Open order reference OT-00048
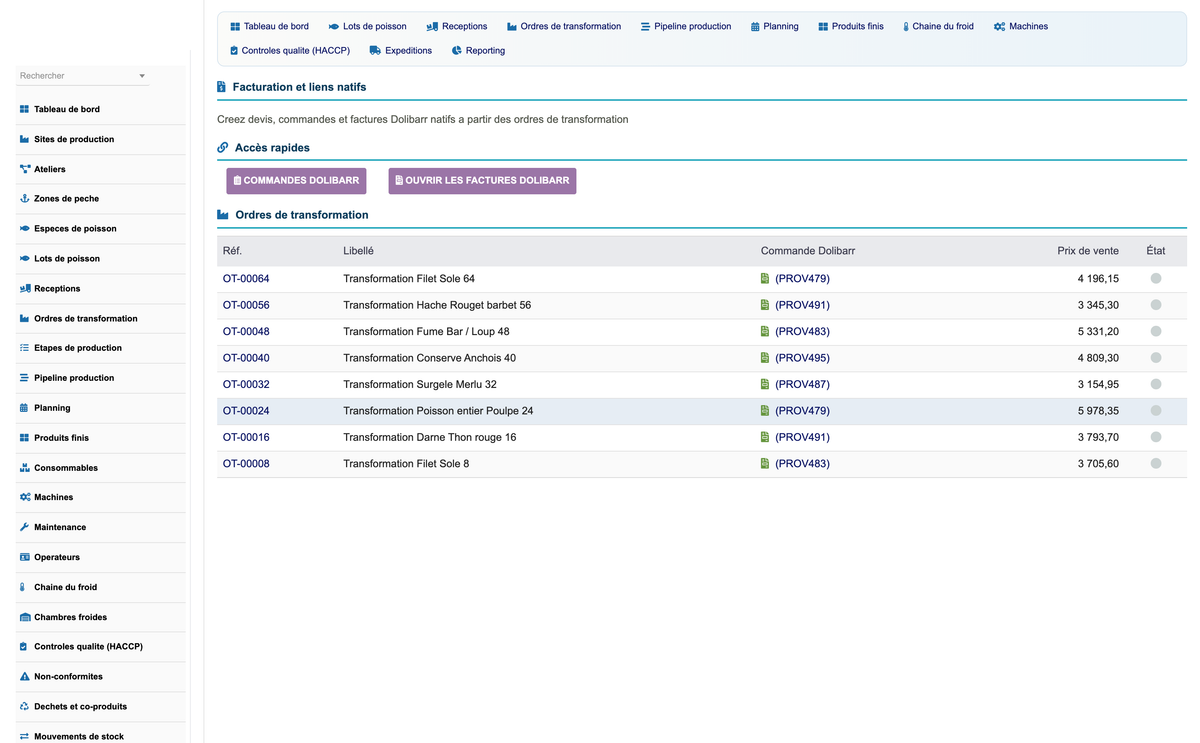Screen dimensions: 1200x743 click(x=246, y=332)
